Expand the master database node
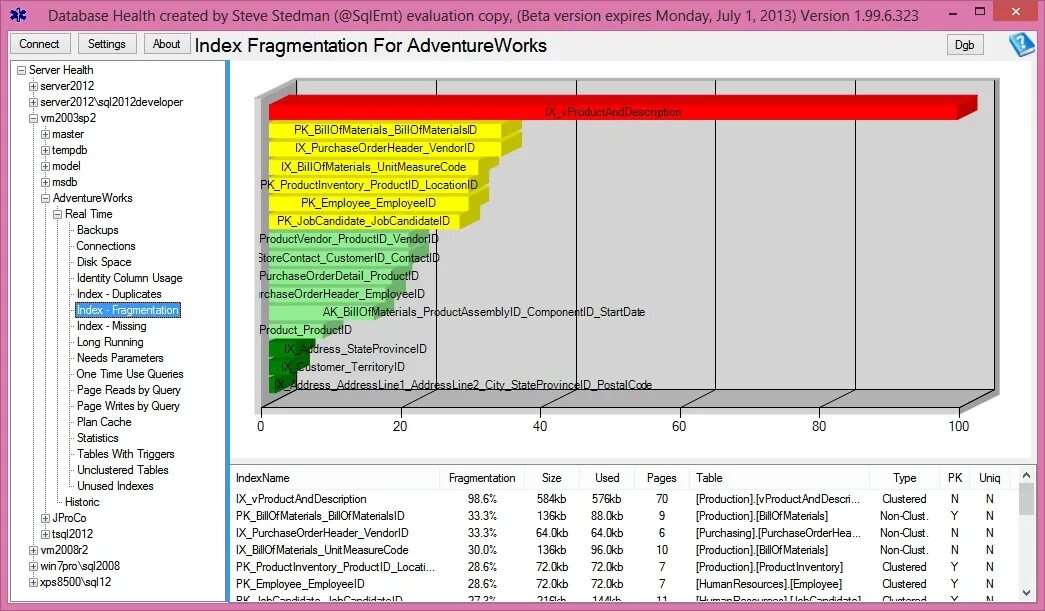The height and width of the screenshot is (611, 1045). [44, 133]
